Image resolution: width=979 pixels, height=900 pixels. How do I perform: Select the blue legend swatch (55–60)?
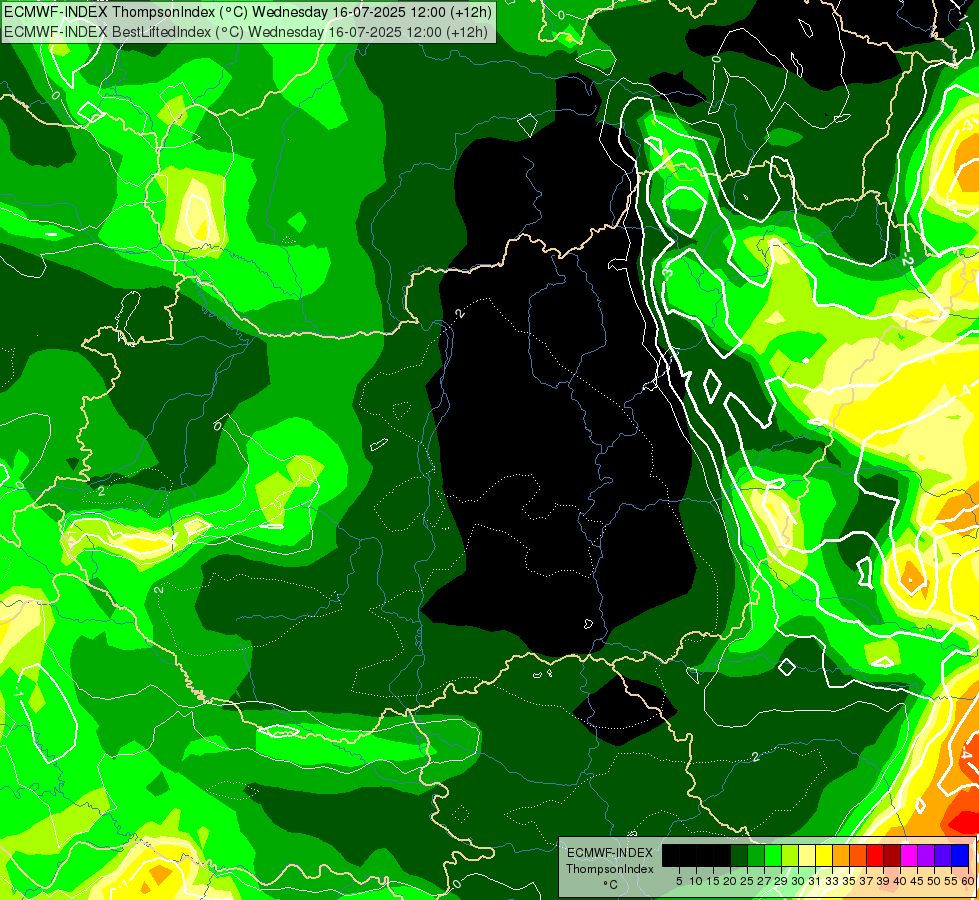960,855
